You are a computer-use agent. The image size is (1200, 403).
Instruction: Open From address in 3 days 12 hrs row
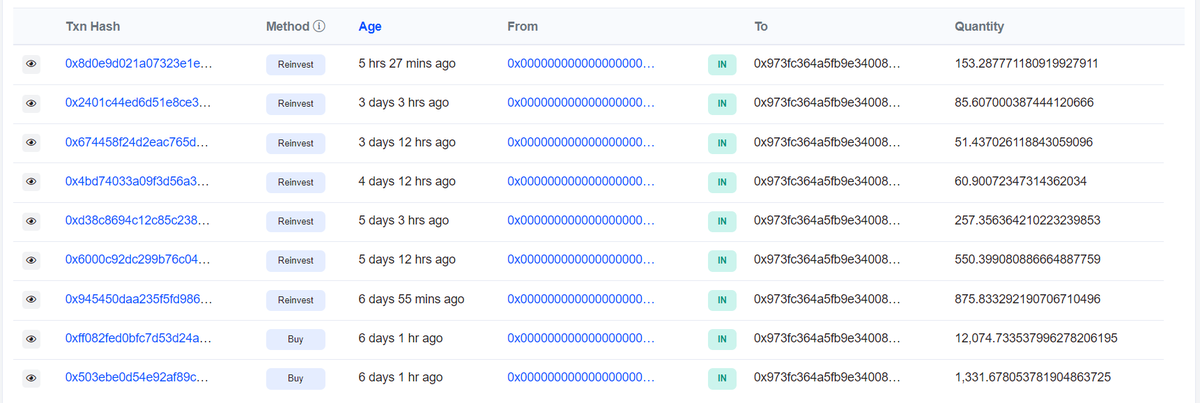581,142
